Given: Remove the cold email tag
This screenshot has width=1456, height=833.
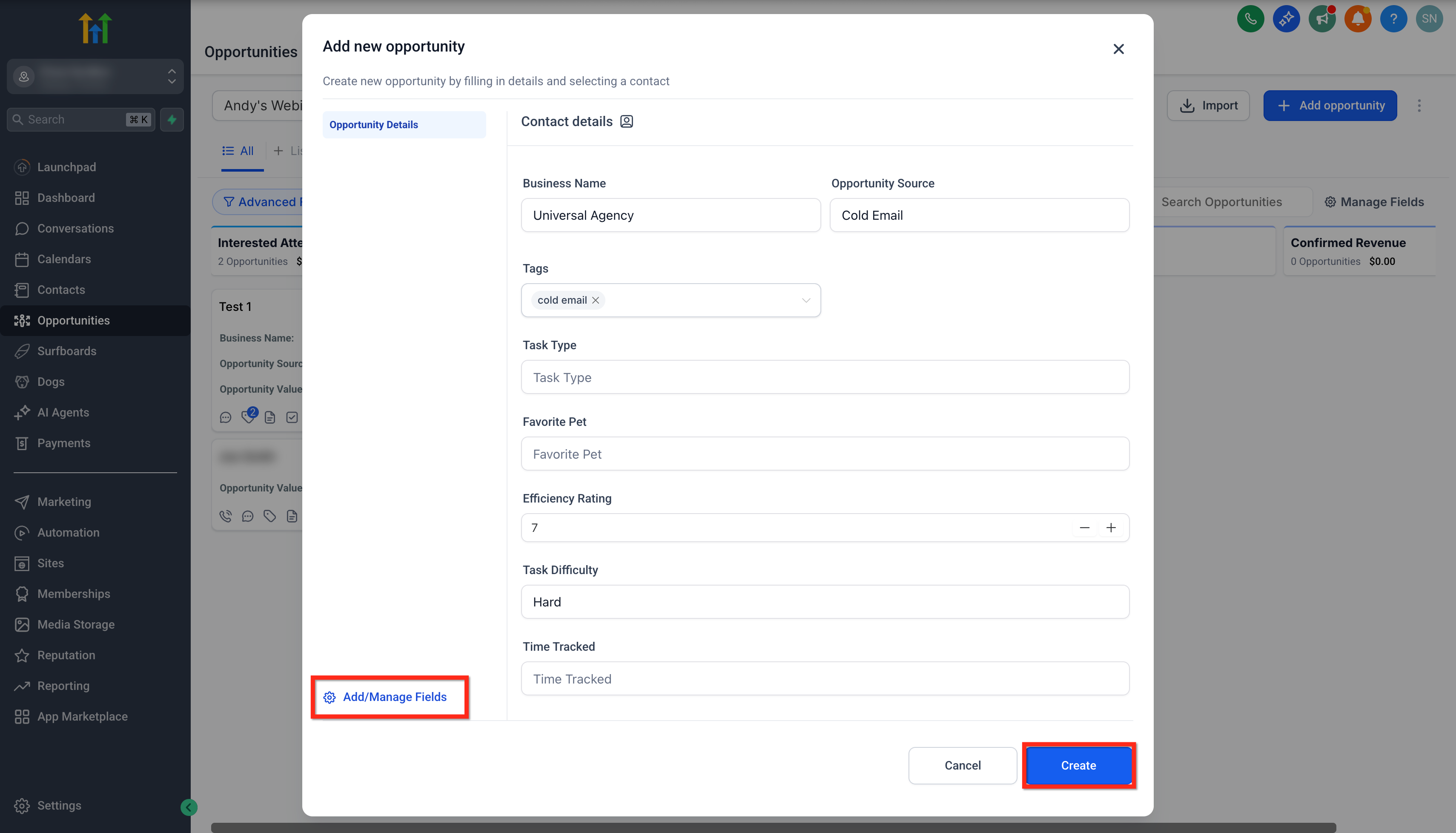Looking at the screenshot, I should point(595,300).
